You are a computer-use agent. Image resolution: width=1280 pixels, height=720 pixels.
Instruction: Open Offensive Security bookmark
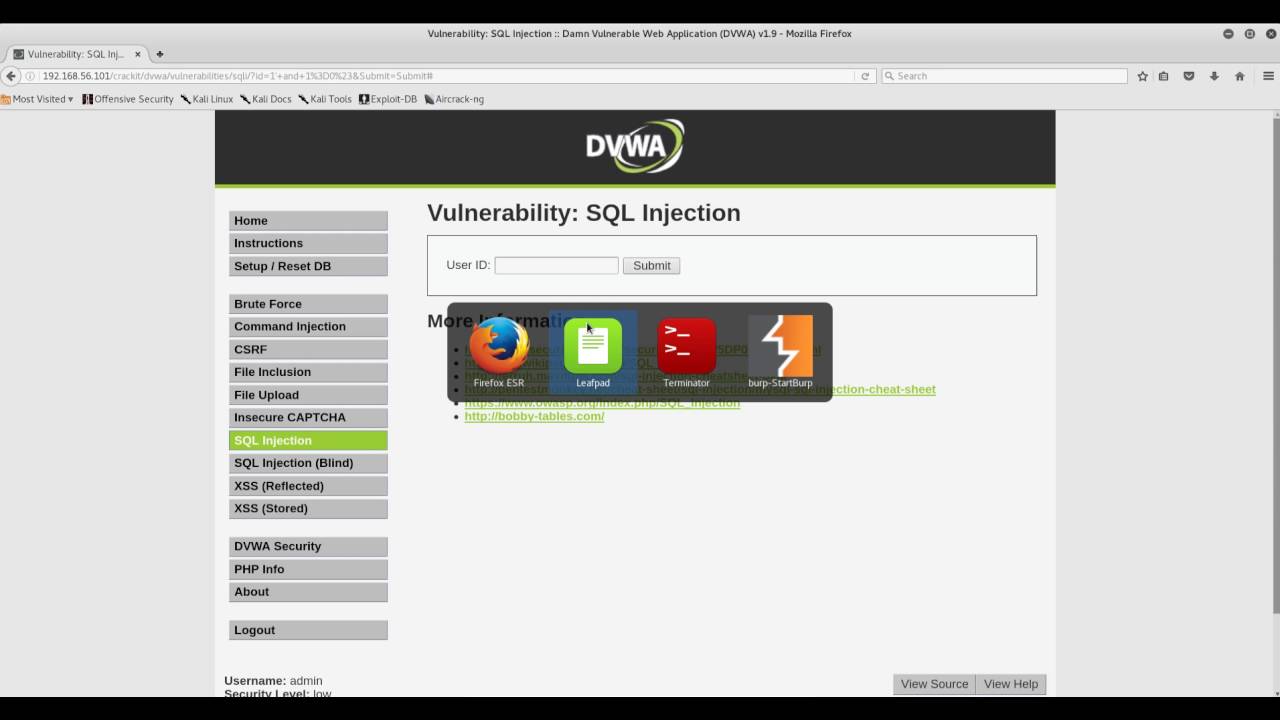coord(128,99)
